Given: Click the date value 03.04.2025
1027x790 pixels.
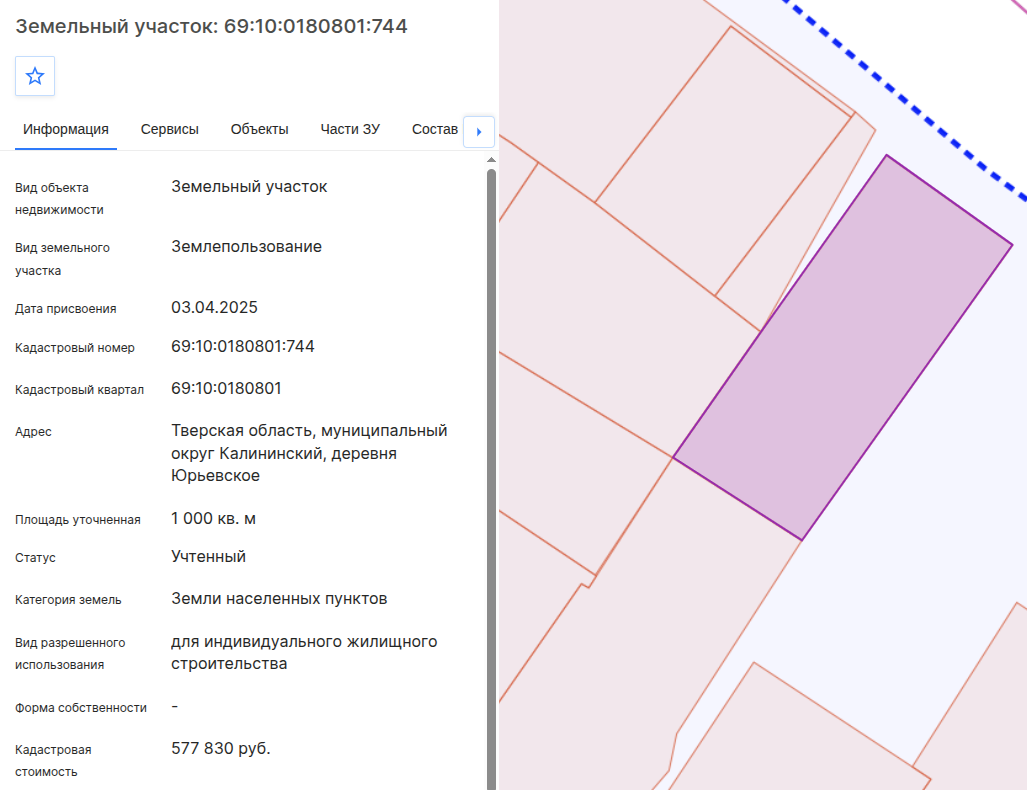Looking at the screenshot, I should (214, 307).
